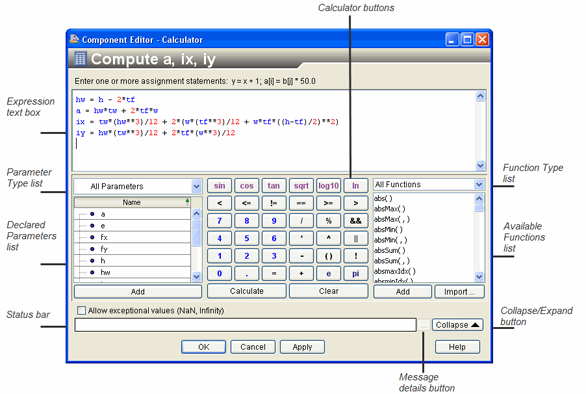Click digit 4 on the calculator

(x=219, y=238)
